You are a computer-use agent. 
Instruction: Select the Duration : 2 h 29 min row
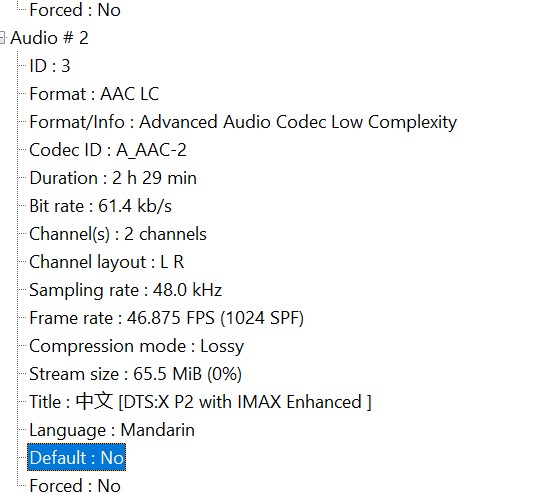click(x=113, y=178)
